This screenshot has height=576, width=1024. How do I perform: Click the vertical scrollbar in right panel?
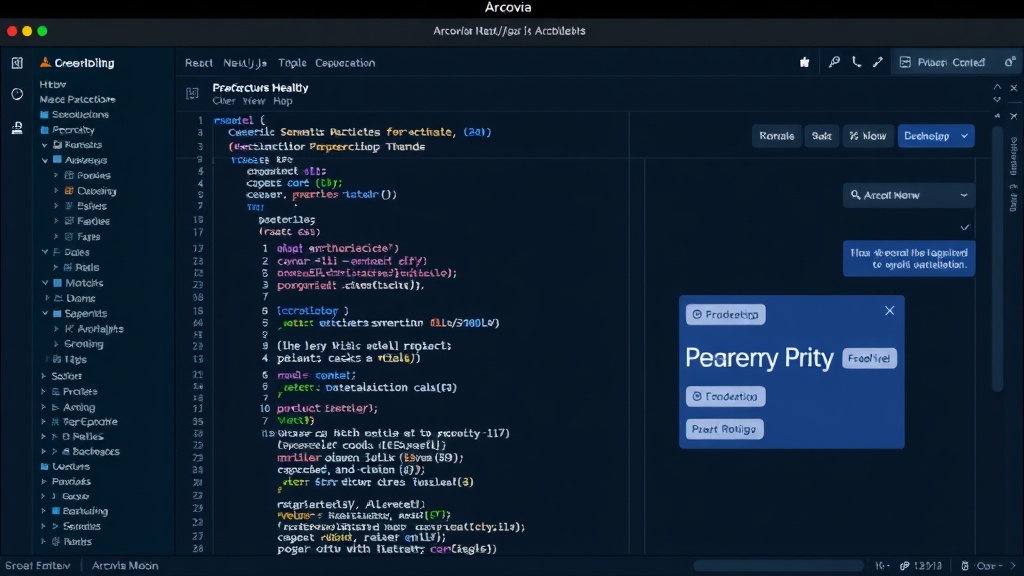pyautogui.click(x=997, y=259)
